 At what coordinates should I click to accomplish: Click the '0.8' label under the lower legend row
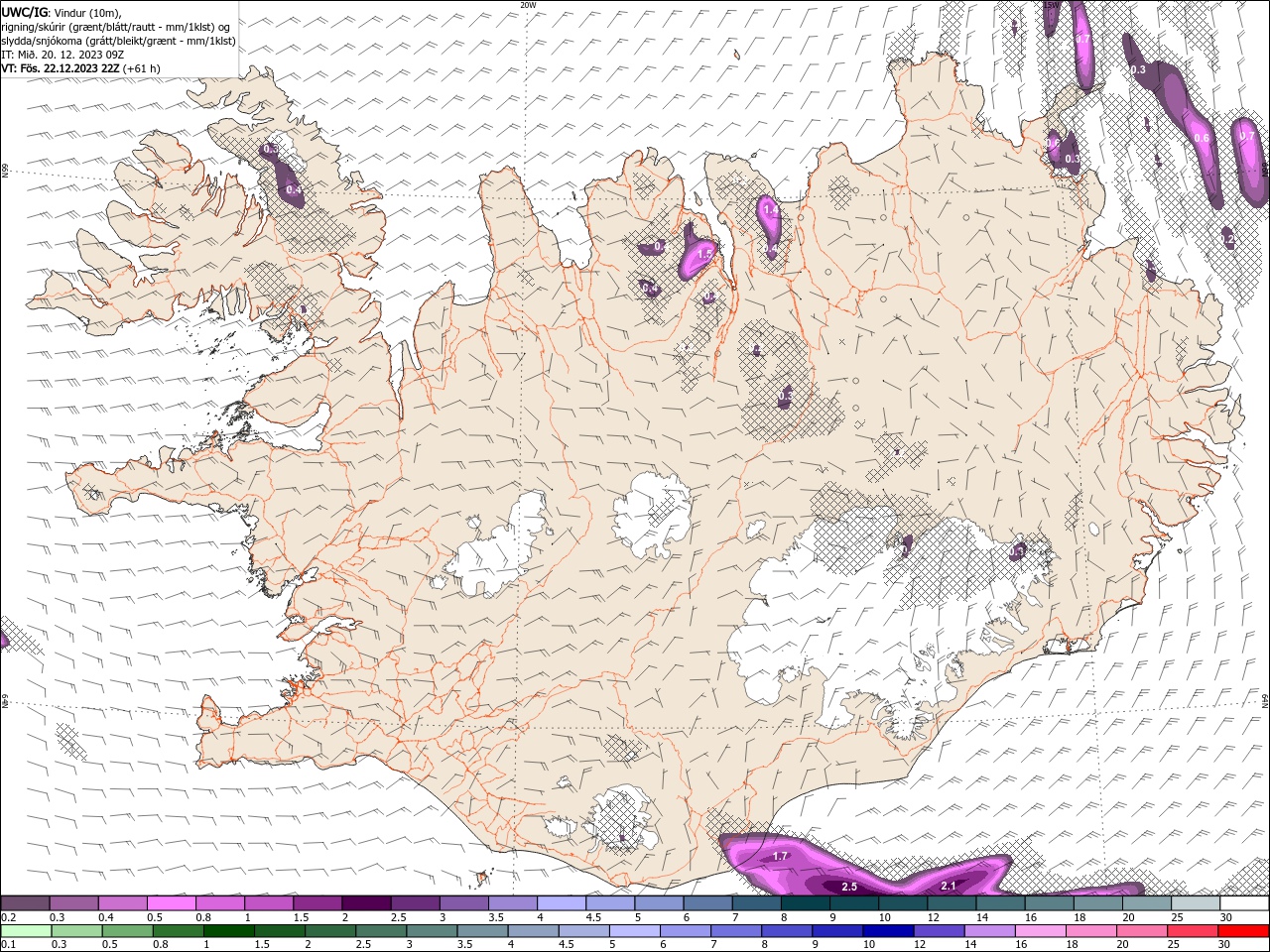[x=160, y=945]
